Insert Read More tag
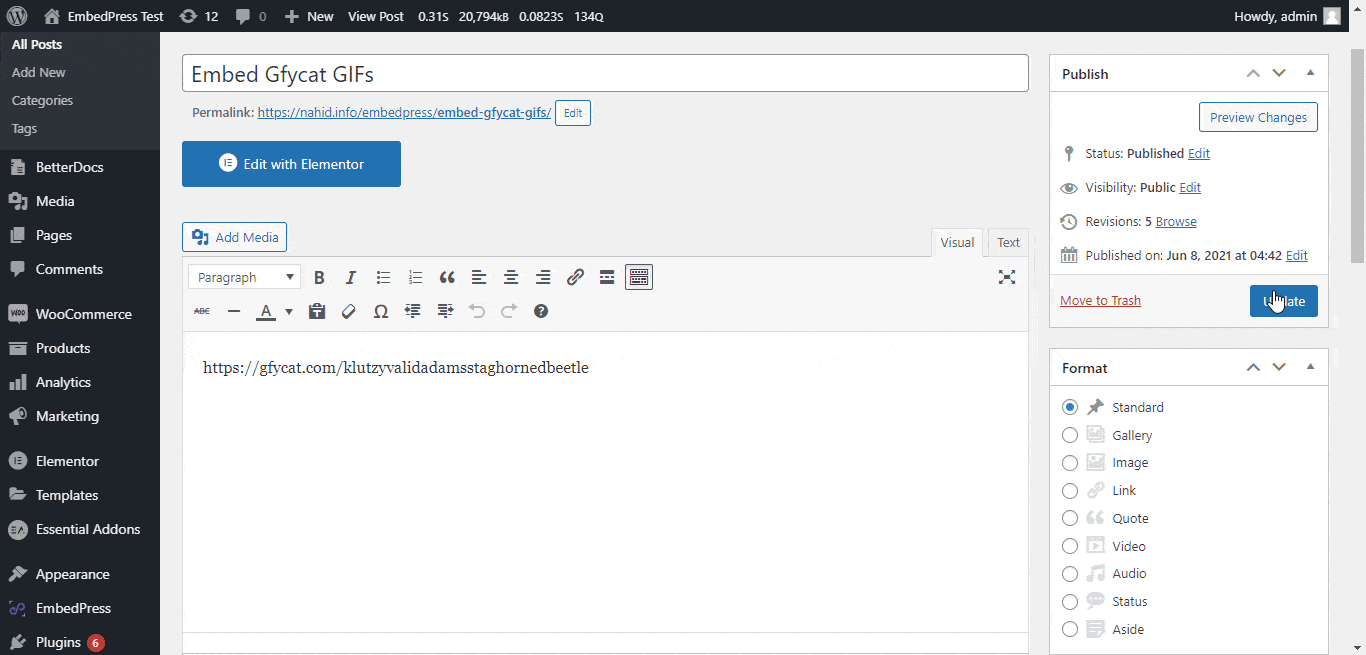Image resolution: width=1366 pixels, height=655 pixels. (607, 277)
